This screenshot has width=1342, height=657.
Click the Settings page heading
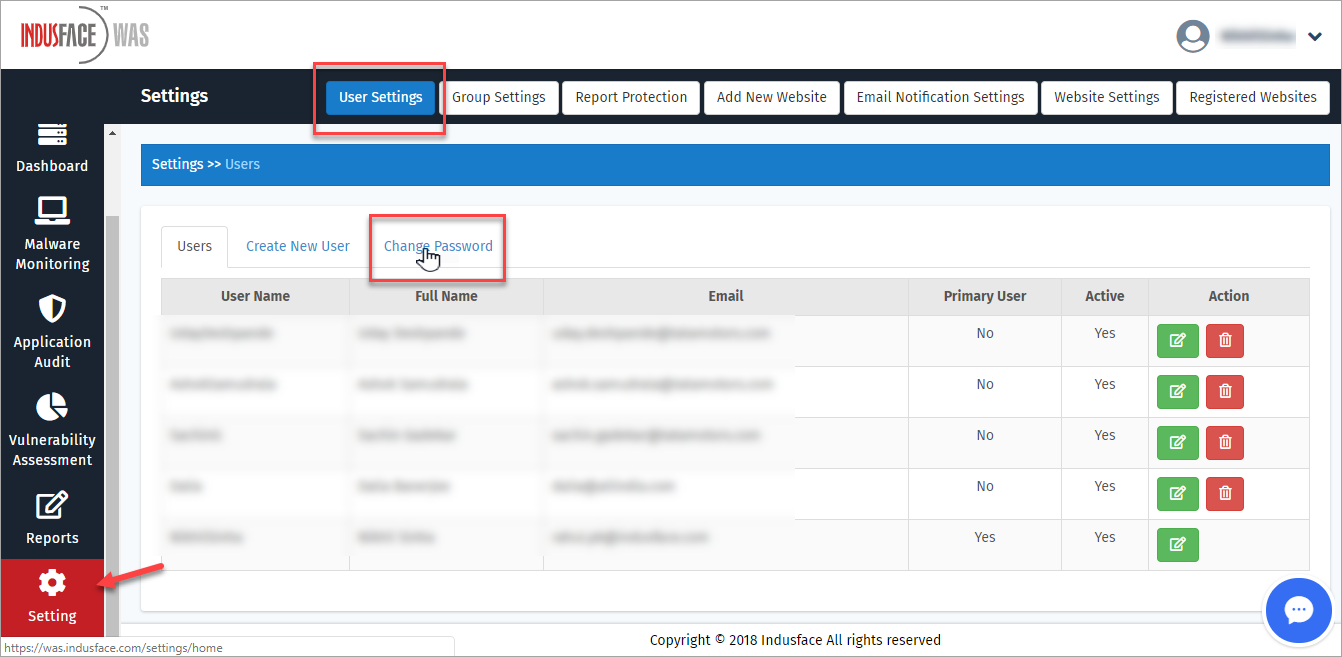[174, 96]
